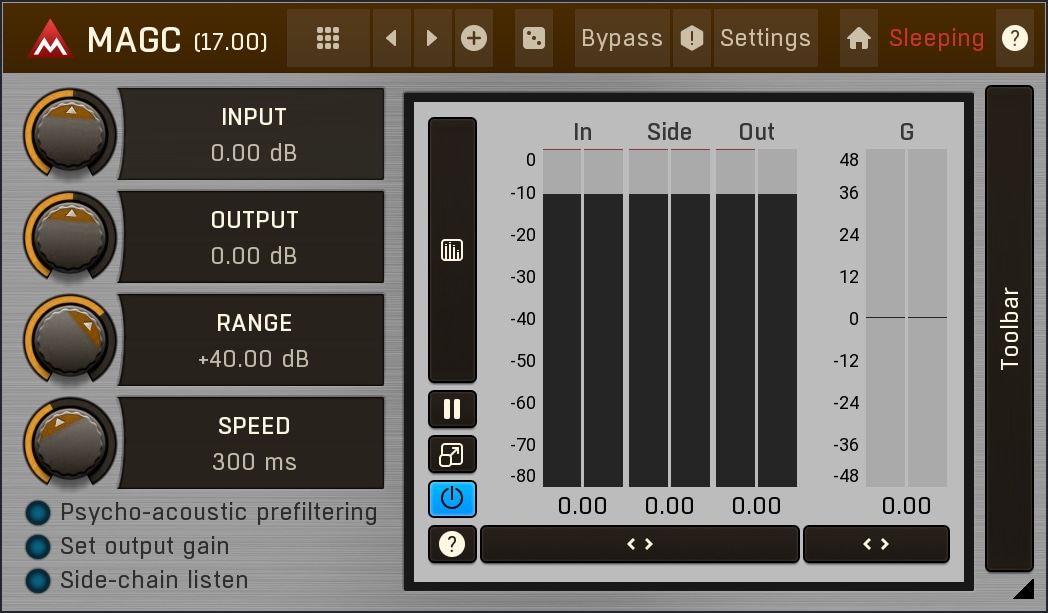1048x613 pixels.
Task: Click the add preset plus icon
Action: click(x=474, y=39)
